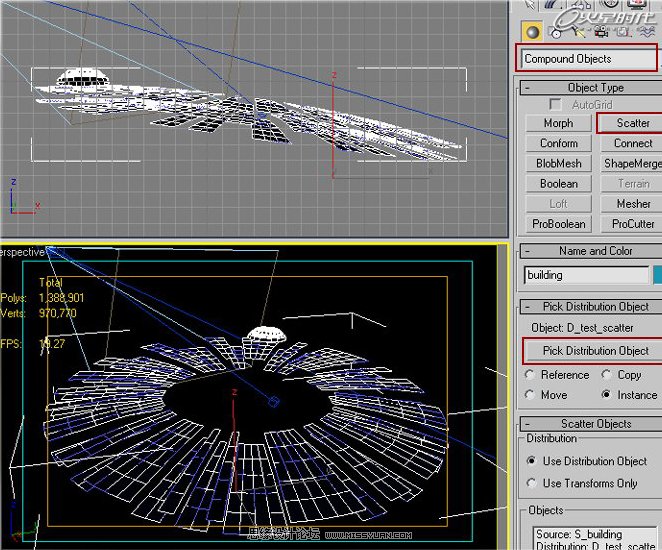Viewport: 662px width, 550px height.
Task: Choose the Connect button
Action: 631,144
